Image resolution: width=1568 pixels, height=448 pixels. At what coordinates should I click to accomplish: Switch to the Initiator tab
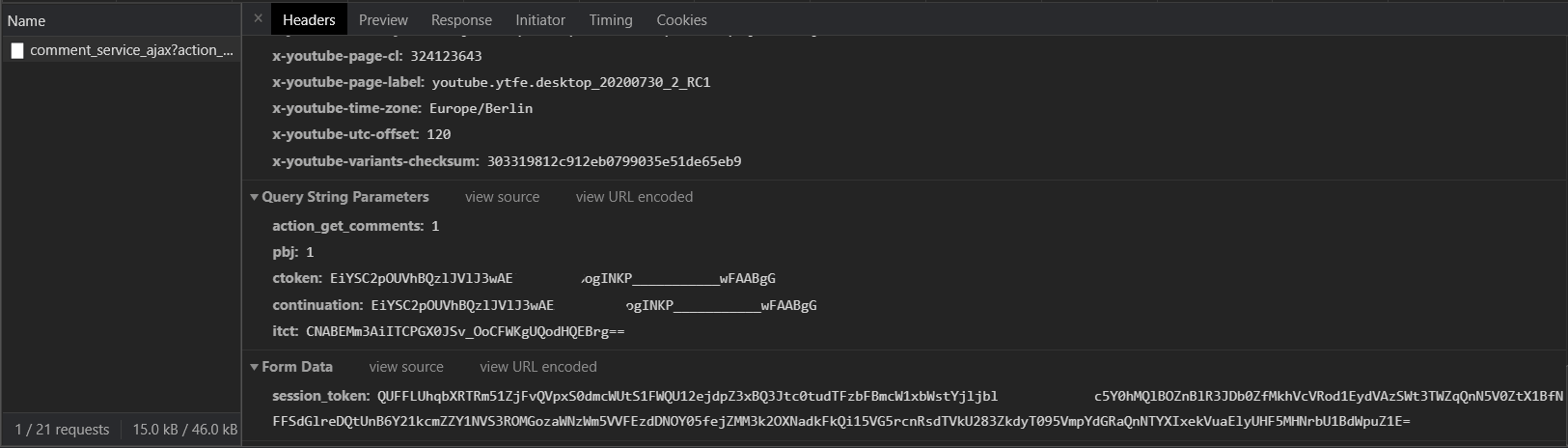click(x=540, y=19)
